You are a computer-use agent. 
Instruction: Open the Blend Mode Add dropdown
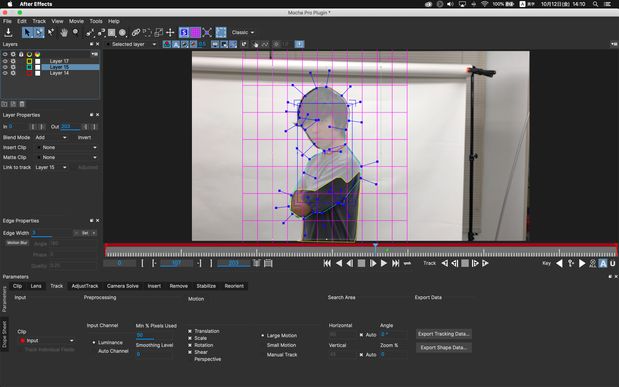[x=51, y=137]
